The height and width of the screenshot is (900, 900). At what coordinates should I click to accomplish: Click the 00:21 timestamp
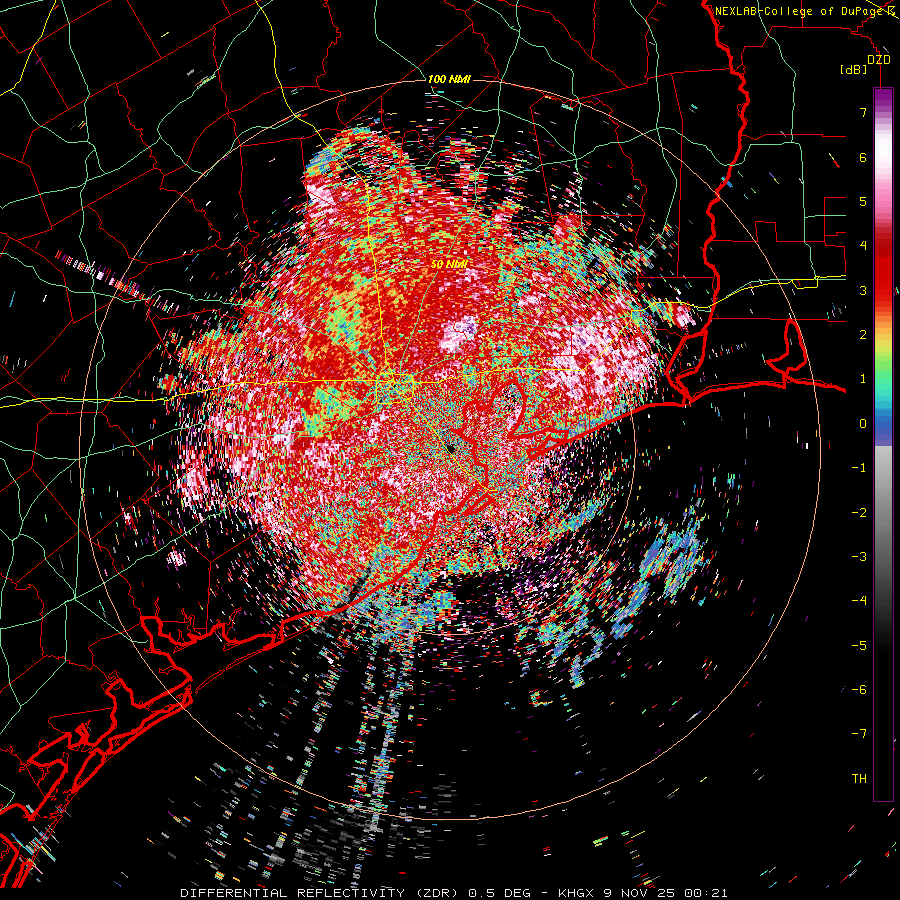(705, 893)
